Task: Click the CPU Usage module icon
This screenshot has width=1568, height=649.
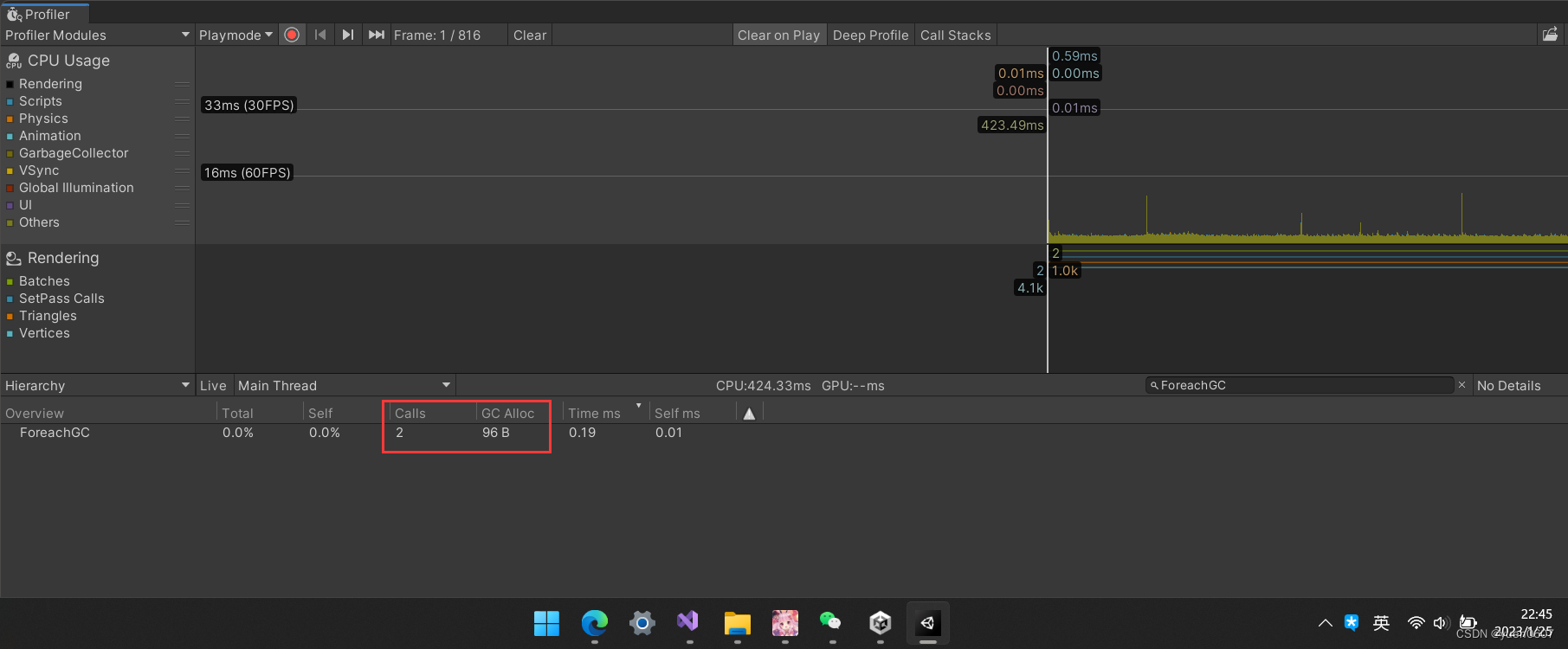Action: 14,61
